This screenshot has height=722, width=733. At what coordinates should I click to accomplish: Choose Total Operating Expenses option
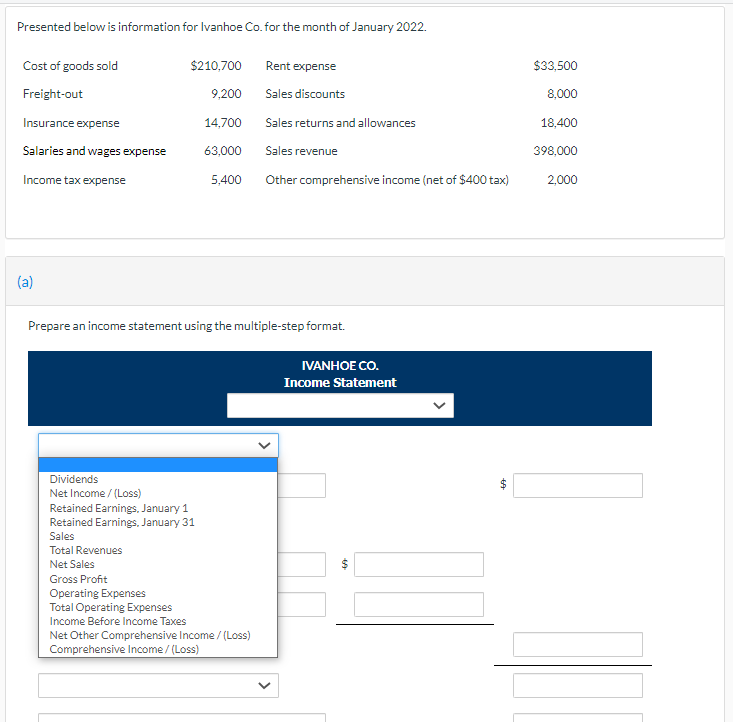[x=111, y=607]
